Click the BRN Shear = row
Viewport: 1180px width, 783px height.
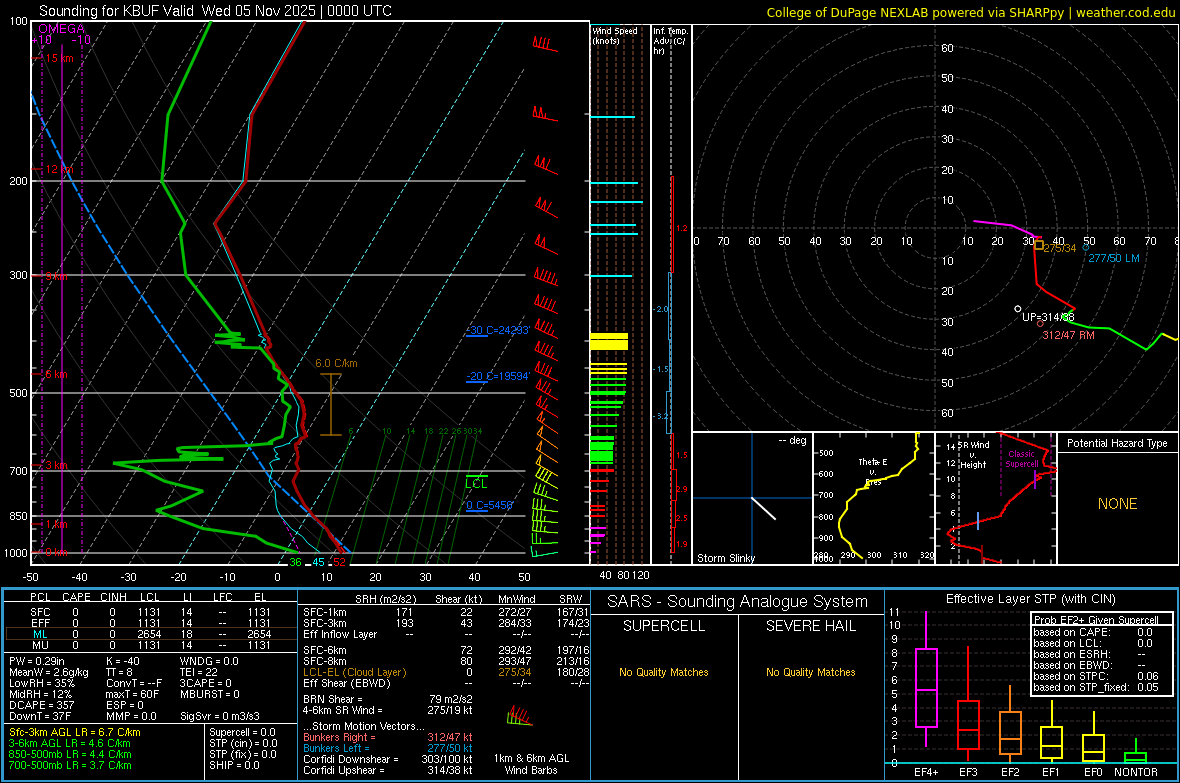(x=388, y=699)
